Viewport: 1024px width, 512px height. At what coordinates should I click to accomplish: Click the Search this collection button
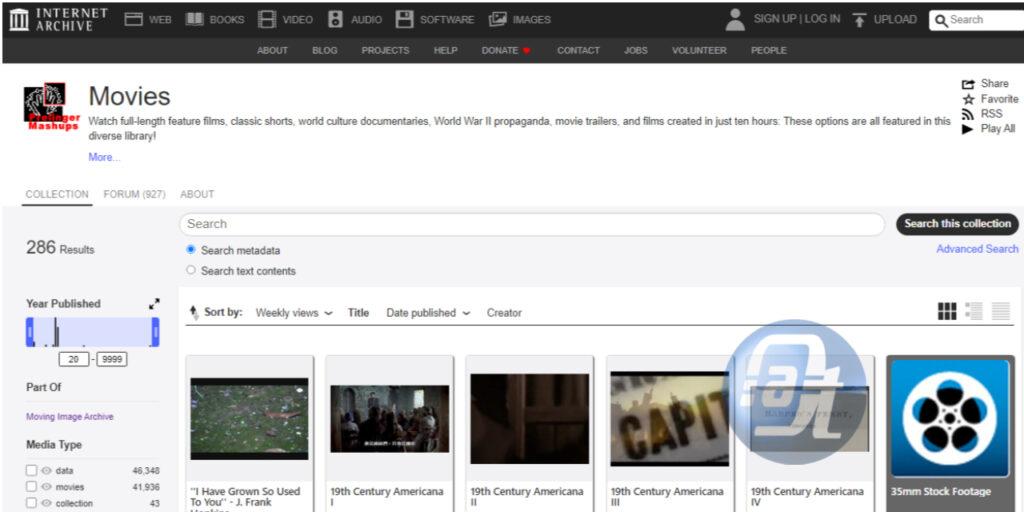[x=957, y=224]
